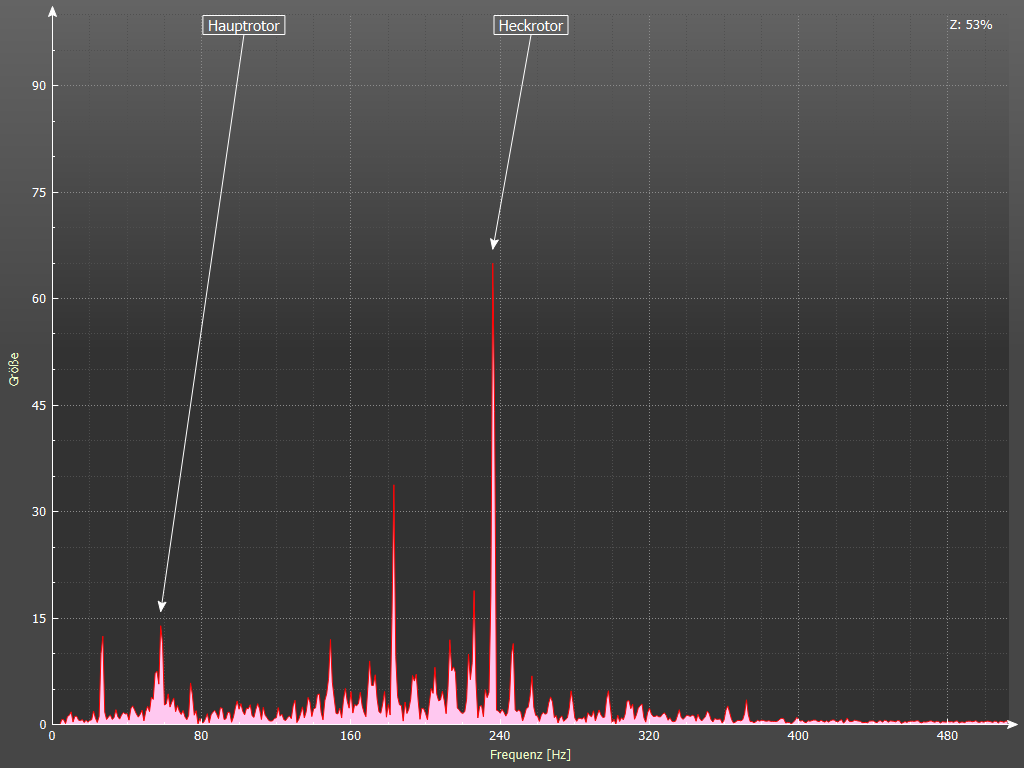
Task: Click the 80 tick on frequency axis
Action: coord(201,737)
